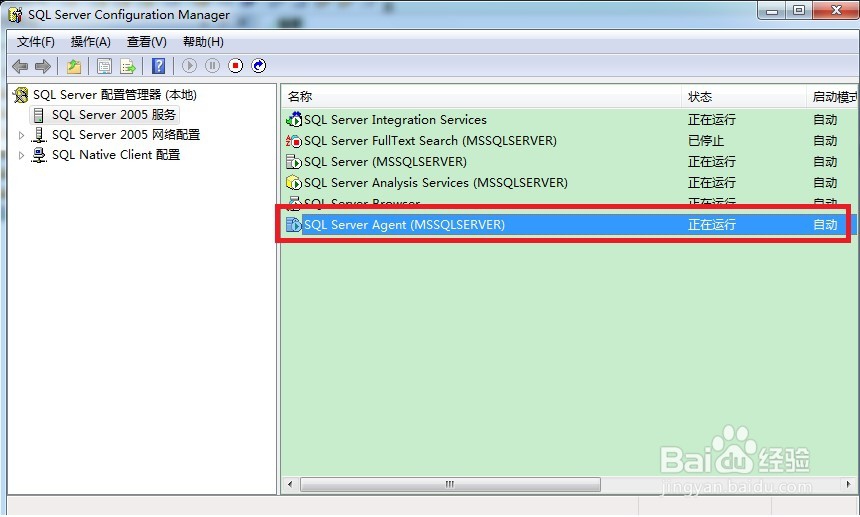
Task: Click the Up one level folder icon
Action: click(74, 66)
